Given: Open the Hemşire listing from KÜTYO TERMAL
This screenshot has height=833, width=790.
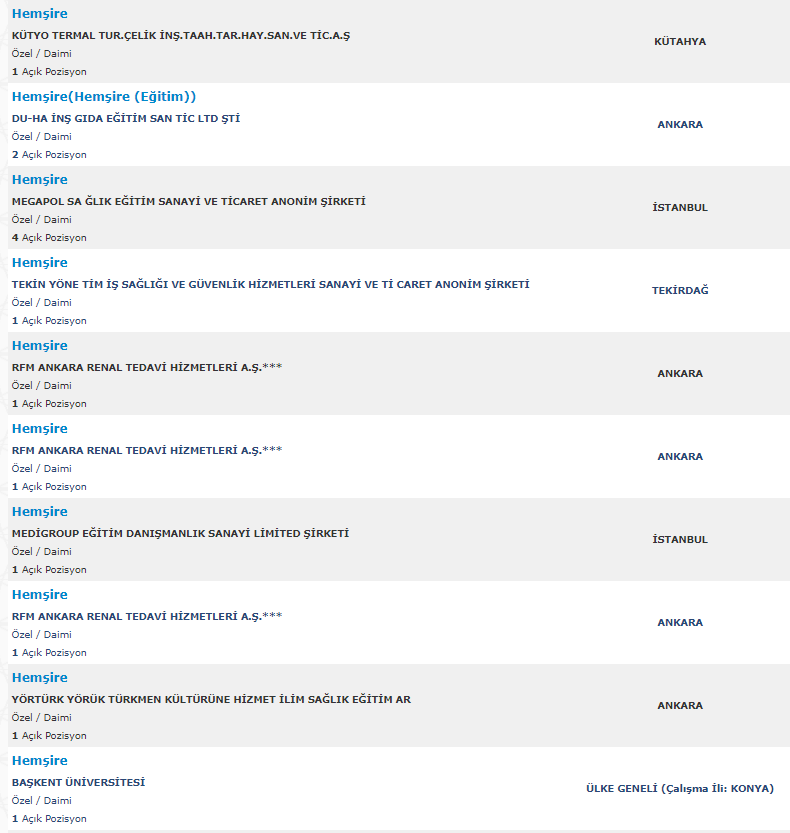Looking at the screenshot, I should point(40,14).
